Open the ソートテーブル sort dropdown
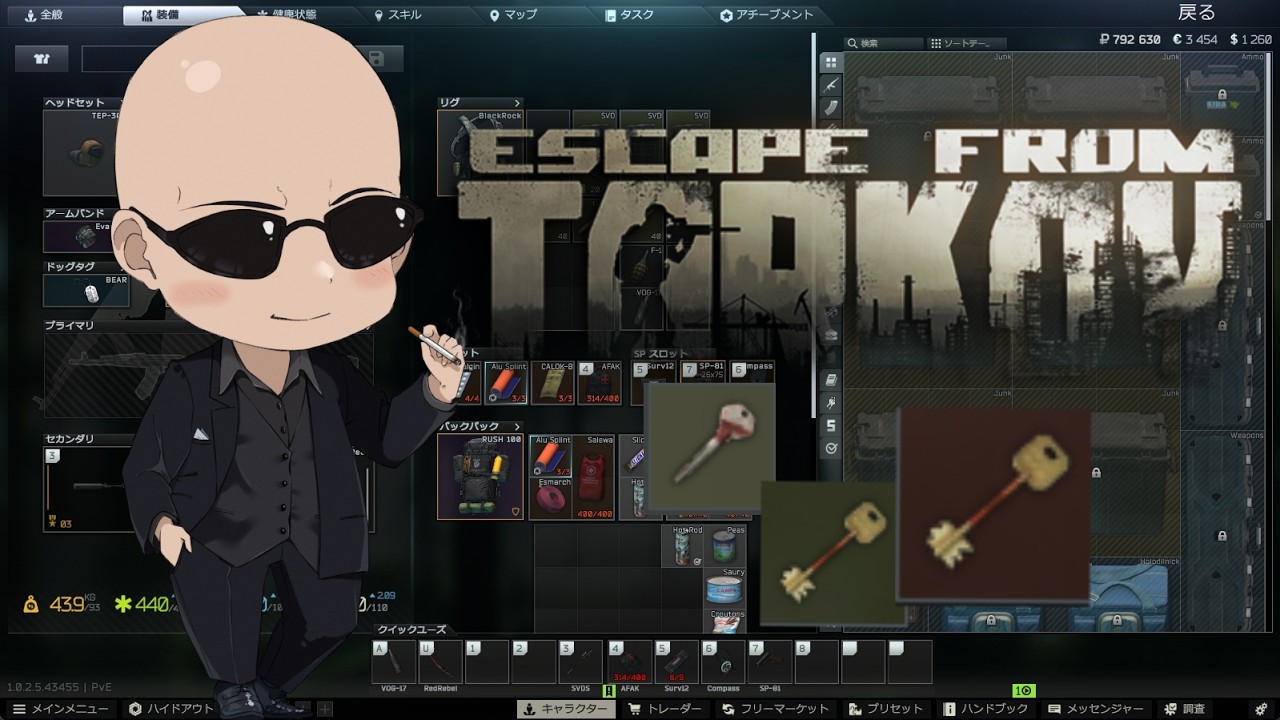Viewport: 1280px width, 720px height. [966, 43]
